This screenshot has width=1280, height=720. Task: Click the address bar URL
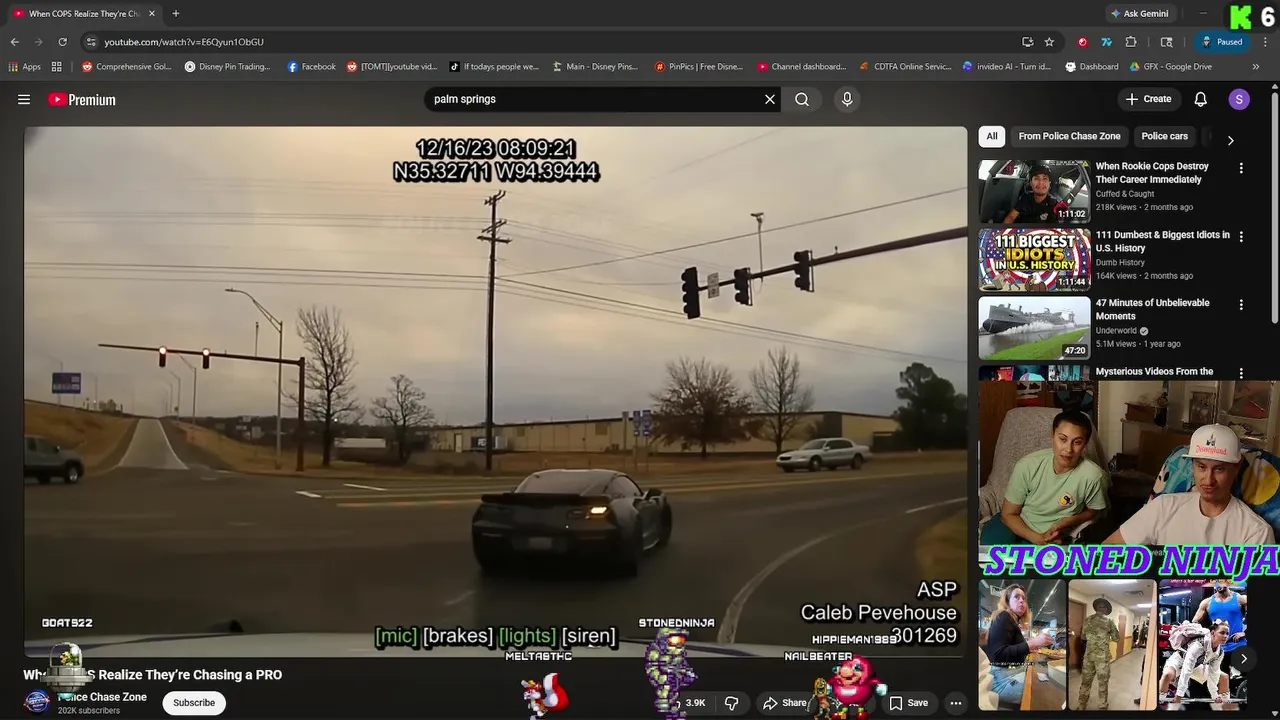click(184, 42)
